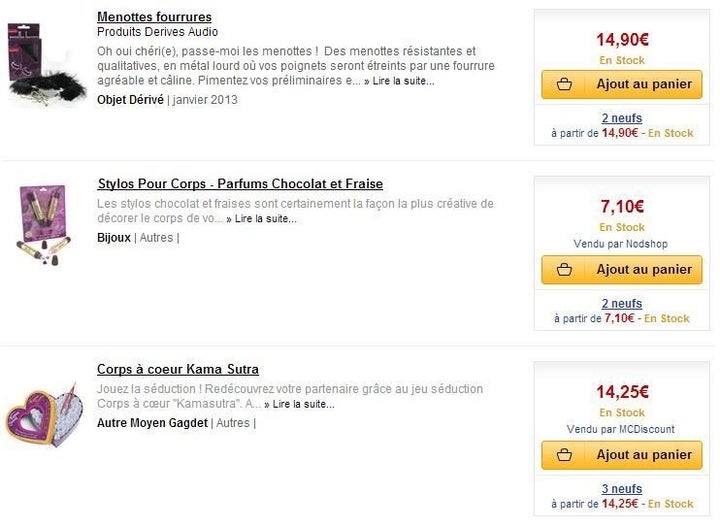Viewport: 720px width, 527px height.
Task: Click basket icon for Menottes fourrures
Action: coord(564,84)
